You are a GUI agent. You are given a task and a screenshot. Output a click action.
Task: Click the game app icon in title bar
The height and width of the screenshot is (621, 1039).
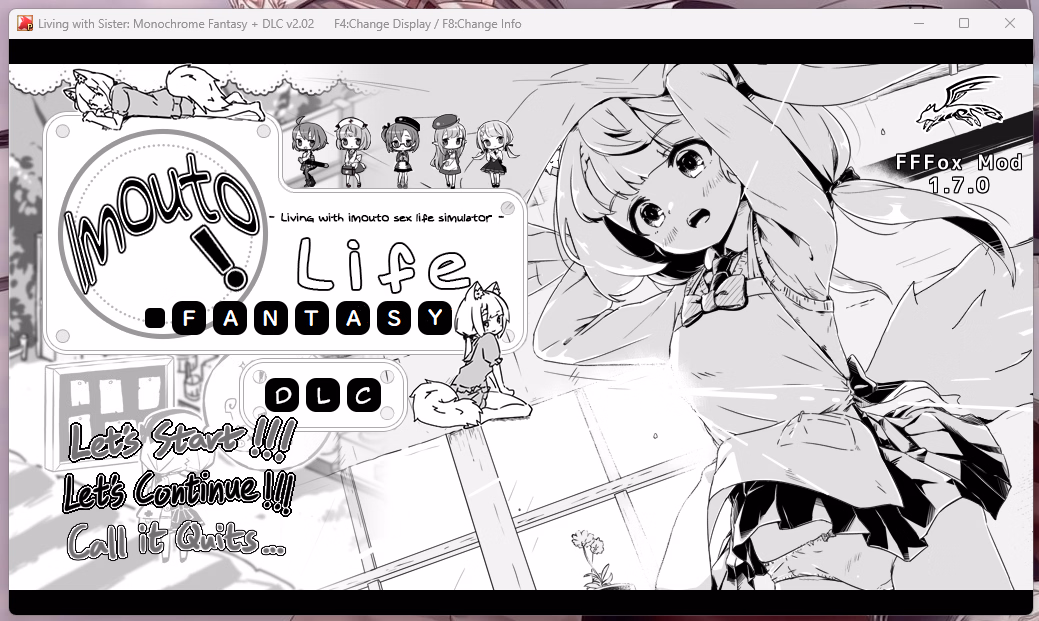coord(25,24)
